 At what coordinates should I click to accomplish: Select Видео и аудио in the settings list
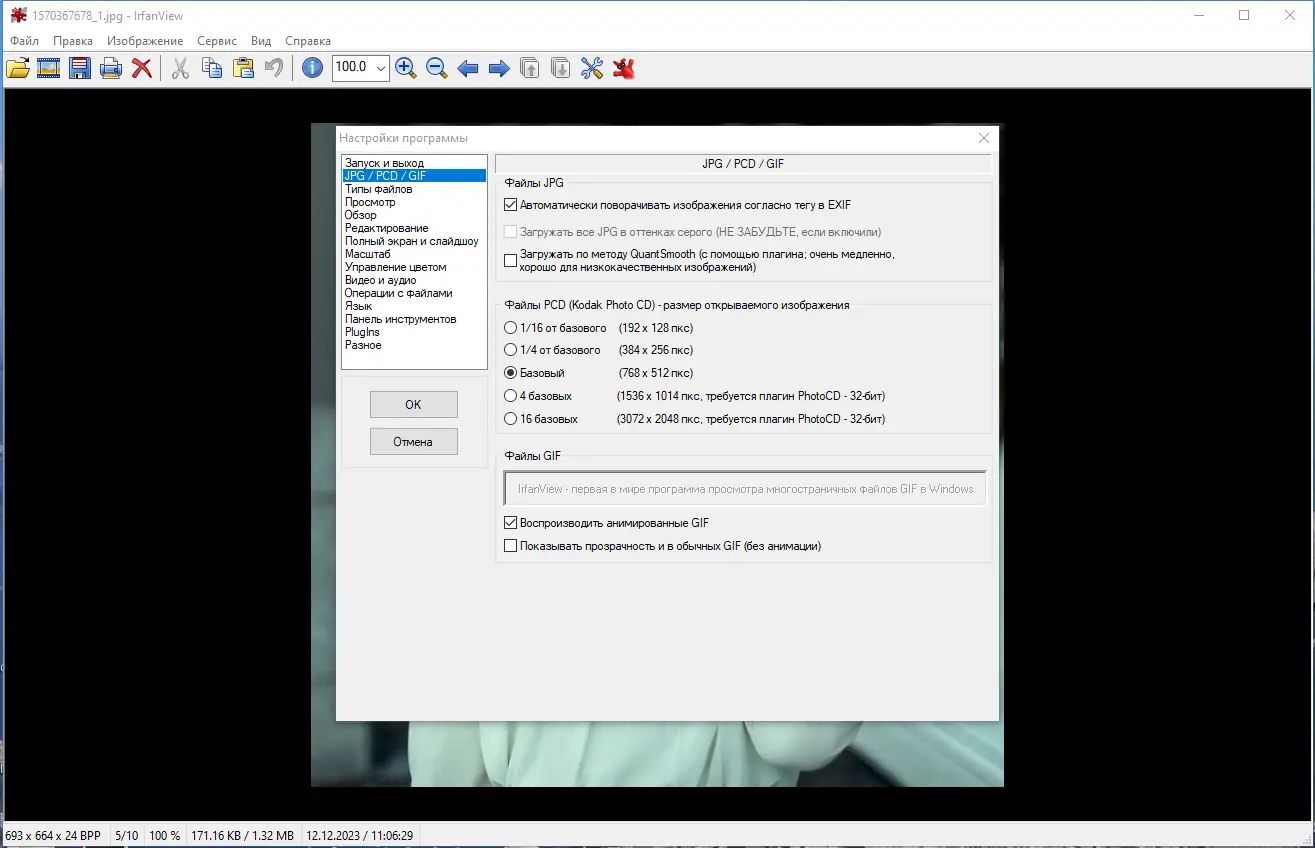[414, 280]
